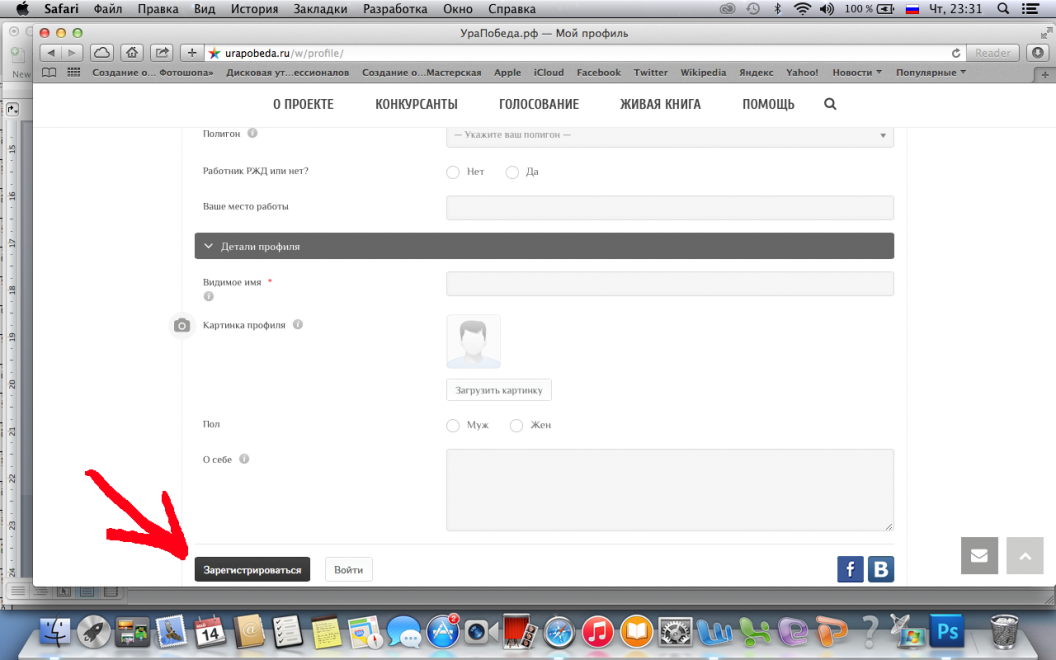Open the envelope contact widget
The width and height of the screenshot is (1056, 660).
pyautogui.click(x=979, y=556)
